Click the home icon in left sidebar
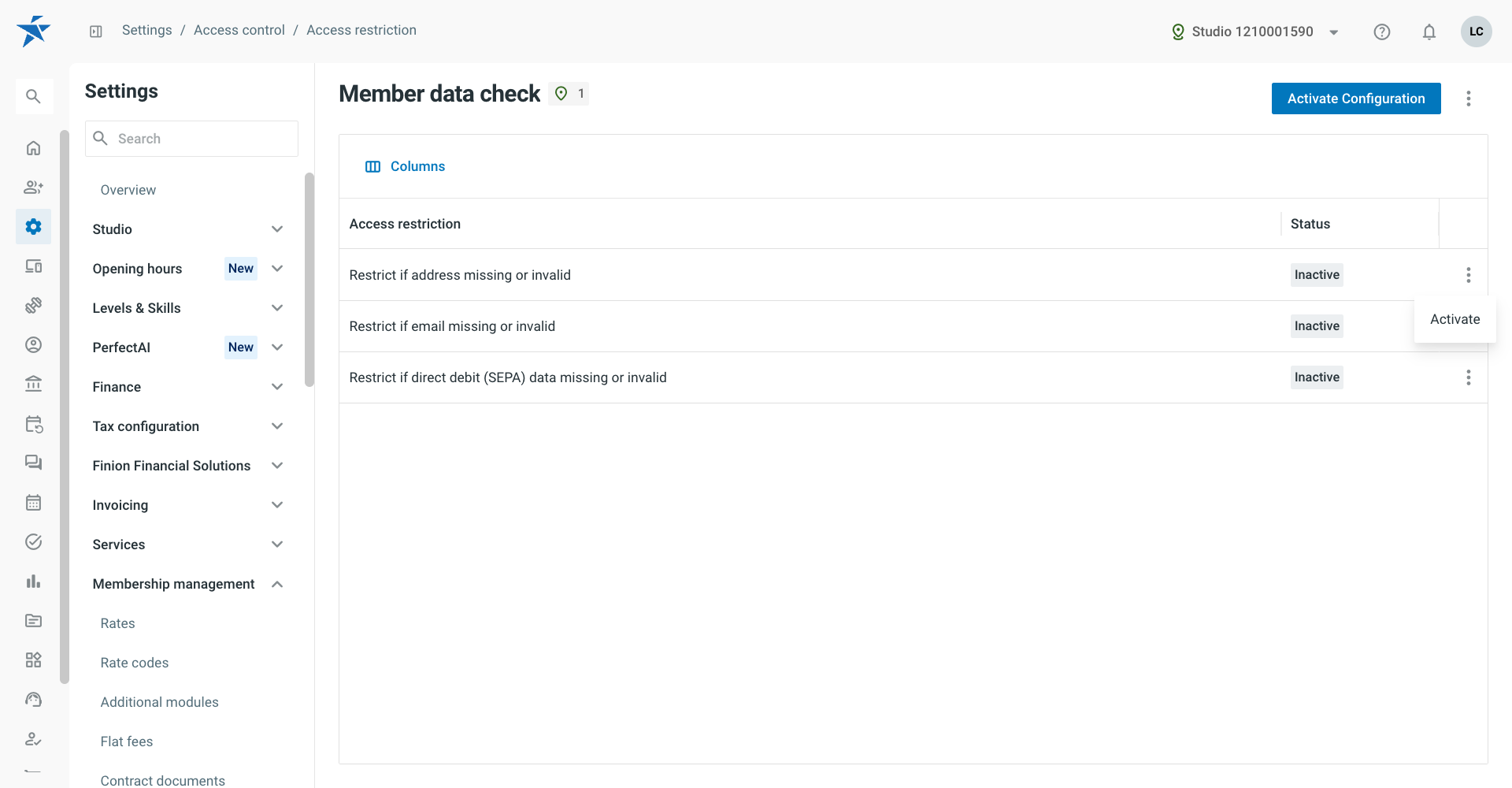 pos(33,148)
